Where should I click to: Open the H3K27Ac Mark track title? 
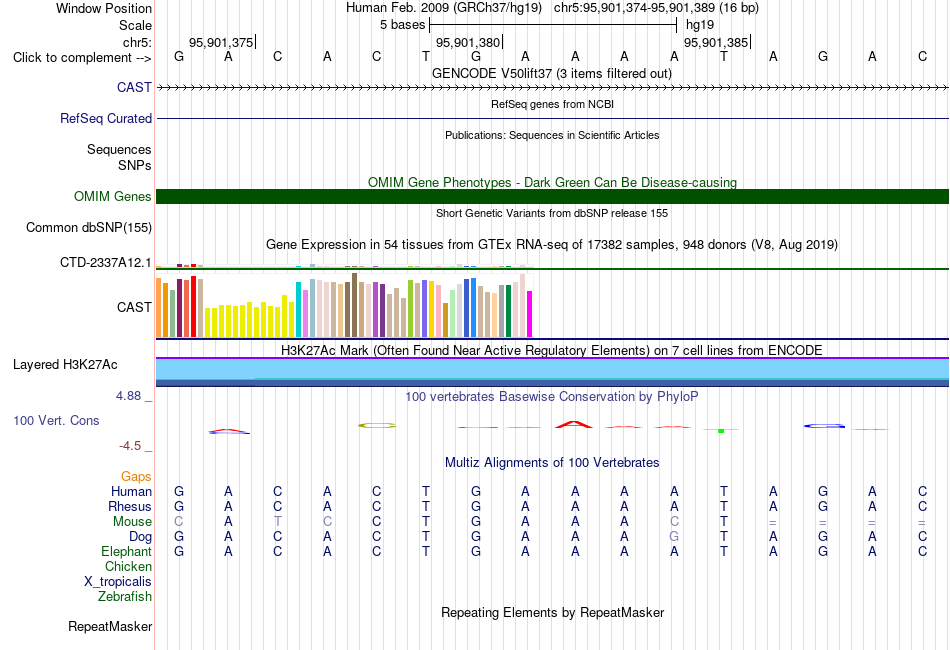coord(552,351)
